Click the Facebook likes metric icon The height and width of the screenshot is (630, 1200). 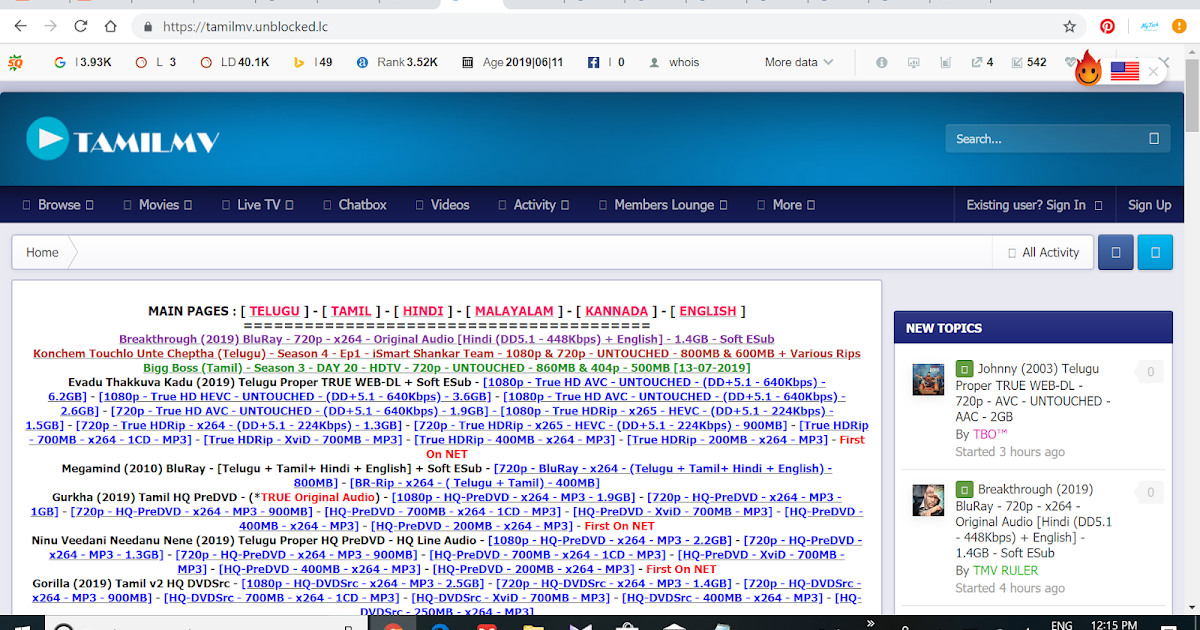click(593, 62)
